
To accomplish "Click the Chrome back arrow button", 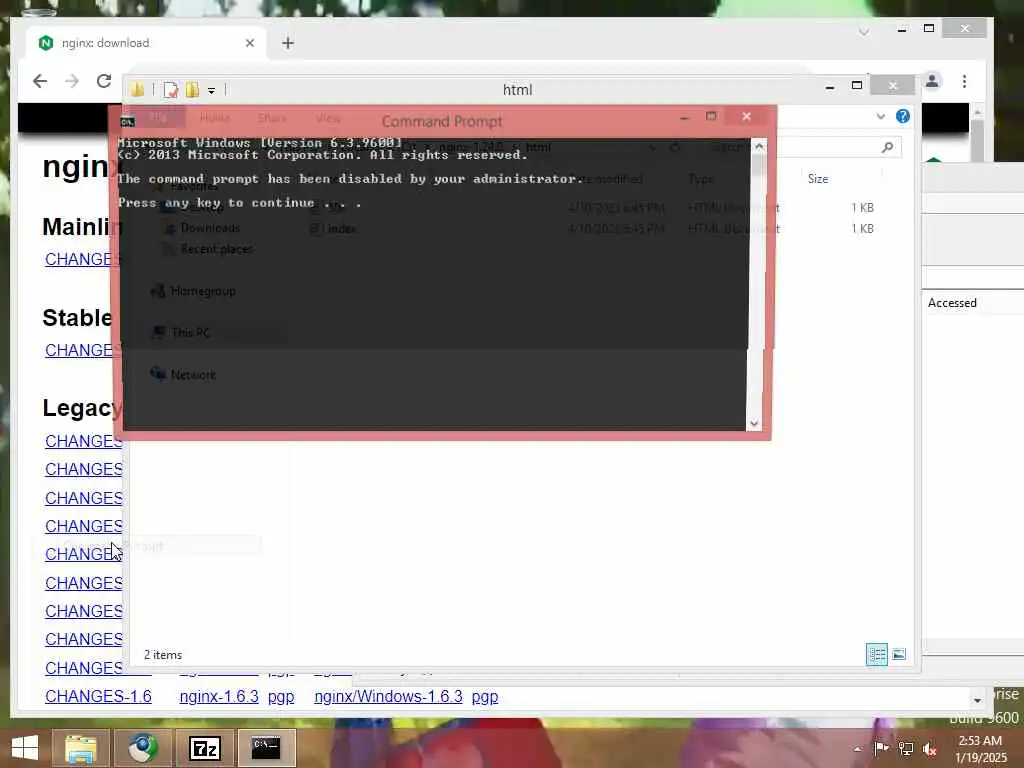I will (x=40, y=81).
